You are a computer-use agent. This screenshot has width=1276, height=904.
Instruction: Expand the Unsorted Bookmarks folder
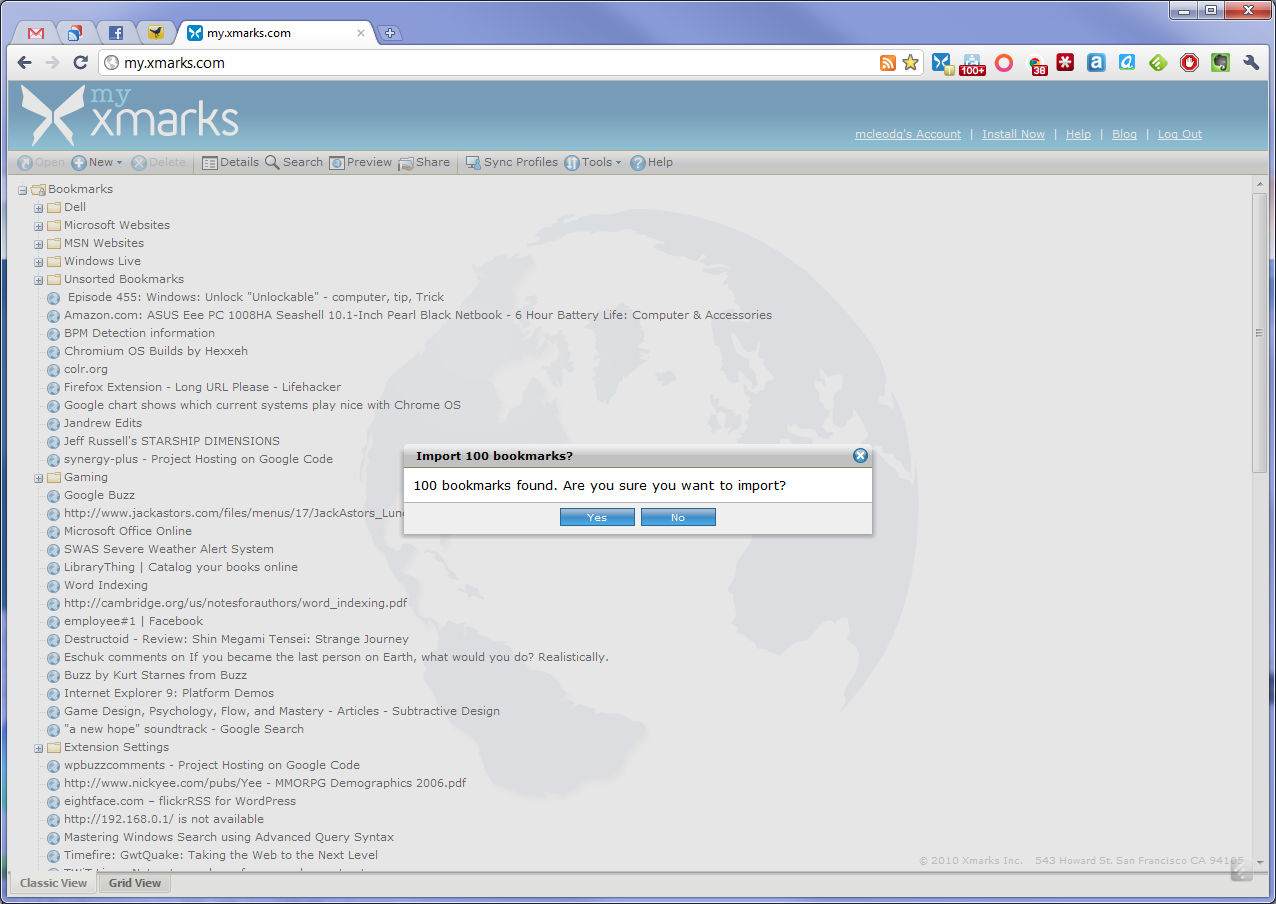39,280
